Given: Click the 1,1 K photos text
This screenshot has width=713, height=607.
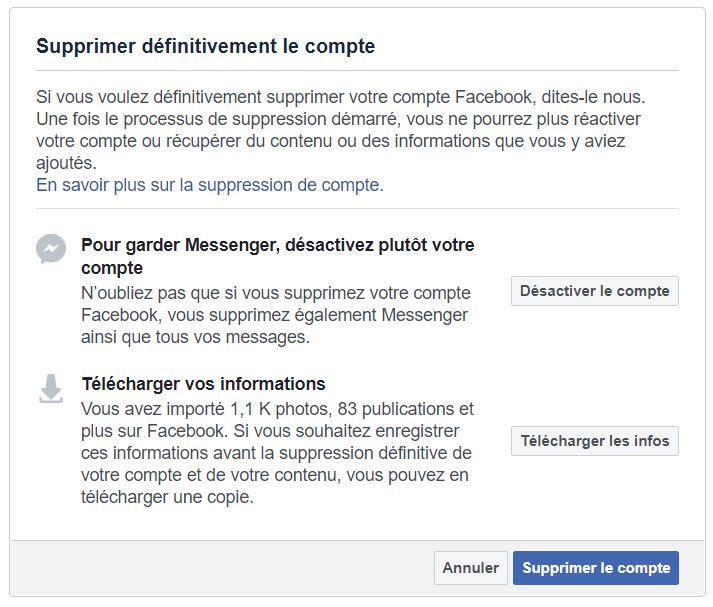Looking at the screenshot, I should [x=280, y=409].
